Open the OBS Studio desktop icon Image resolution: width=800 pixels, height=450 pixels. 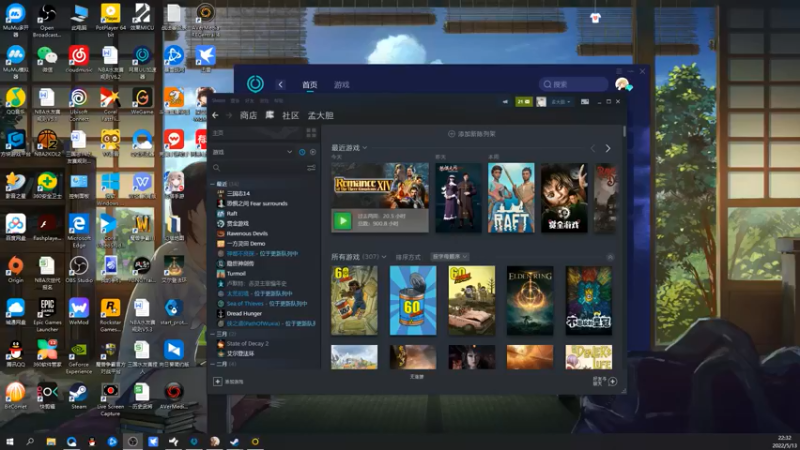click(79, 270)
